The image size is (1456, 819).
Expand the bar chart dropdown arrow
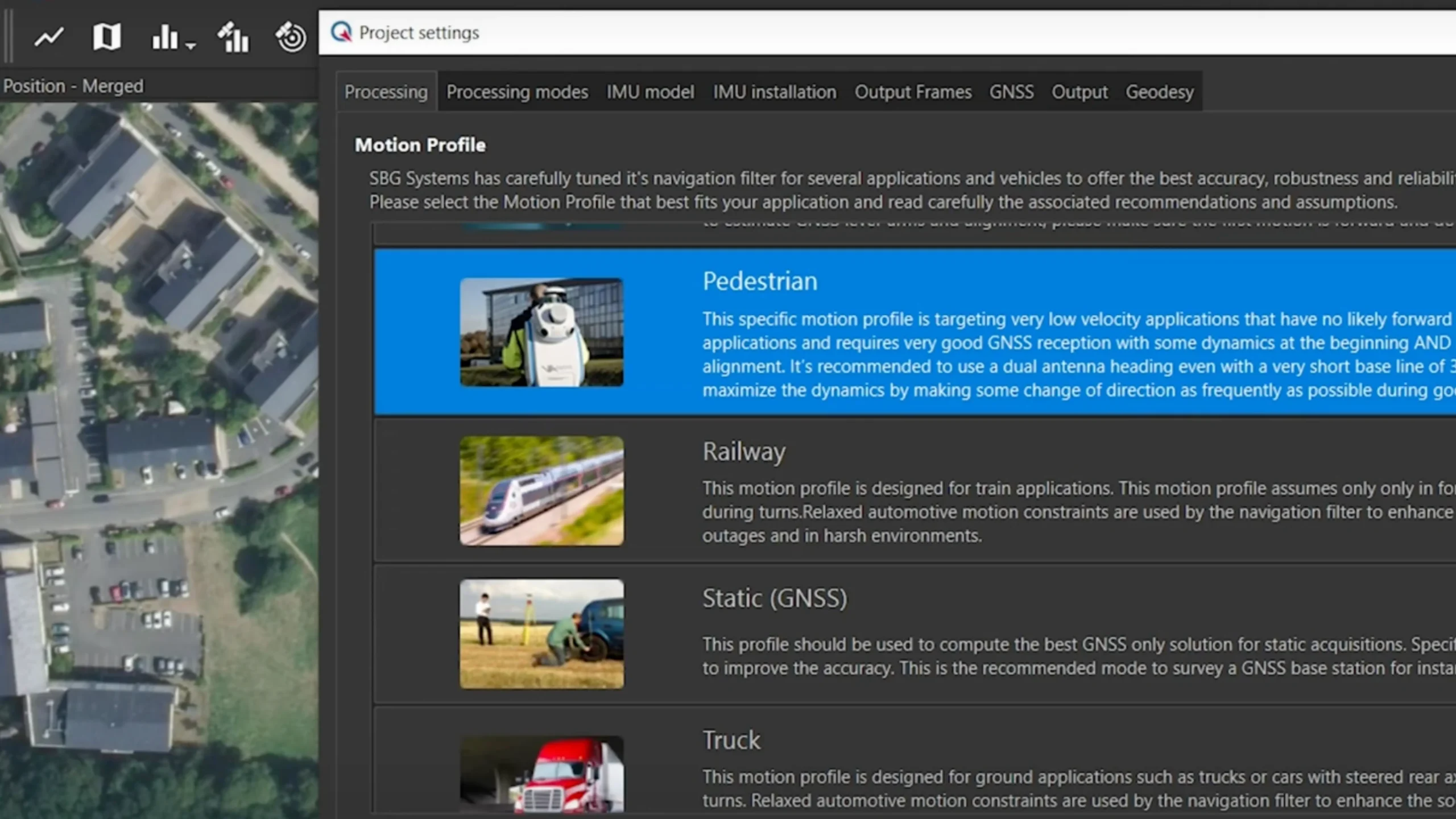point(191,45)
